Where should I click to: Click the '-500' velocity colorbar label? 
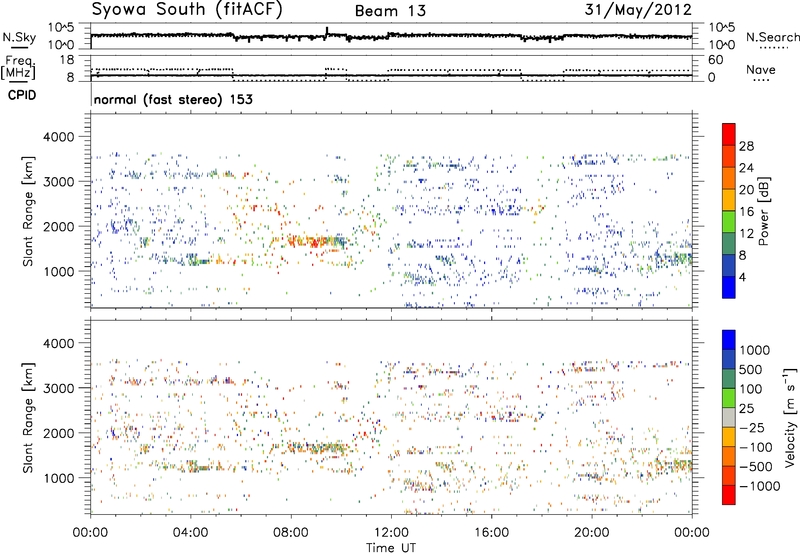pos(756,467)
